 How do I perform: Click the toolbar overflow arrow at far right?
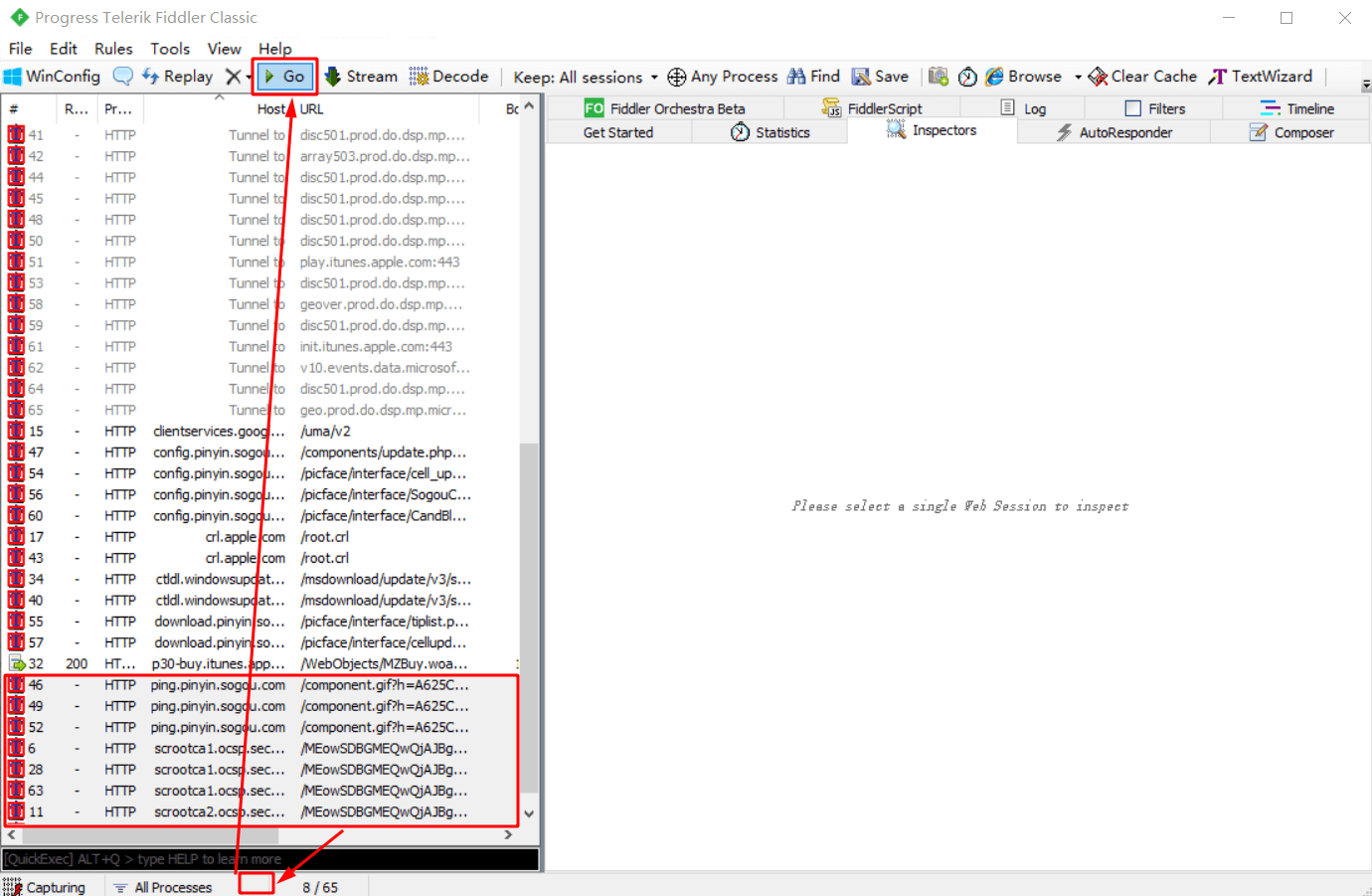[1366, 85]
